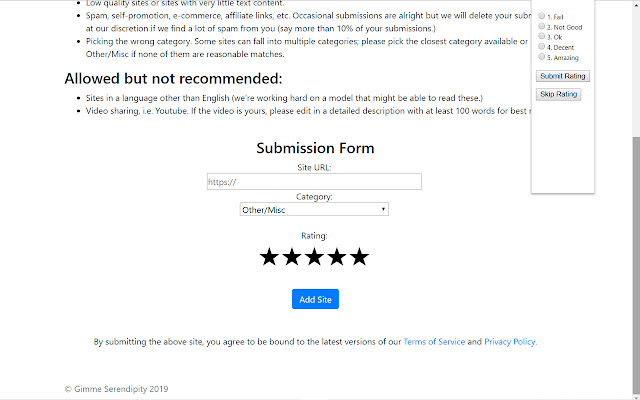Image resolution: width=640 pixels, height=400 pixels.
Task: Pick the "4. Decent" rating option
Action: pos(542,47)
